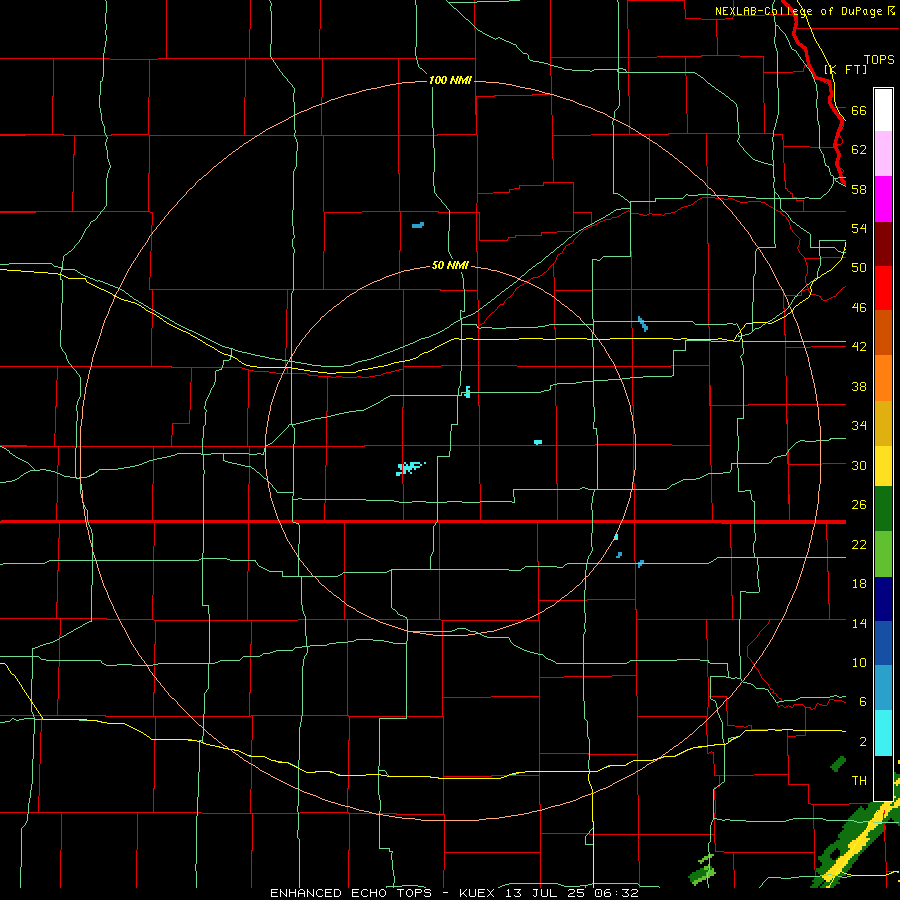Click the legend value 66

click(859, 110)
